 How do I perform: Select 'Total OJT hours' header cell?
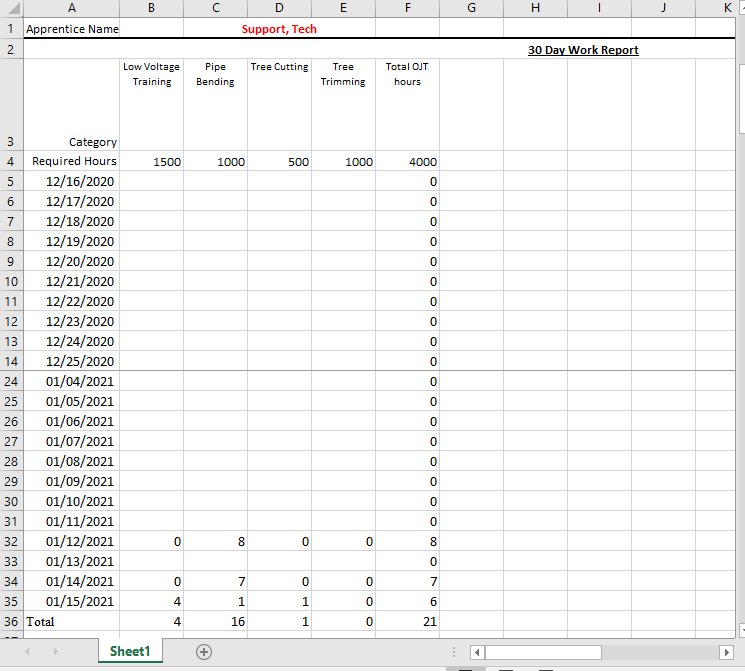coord(408,105)
